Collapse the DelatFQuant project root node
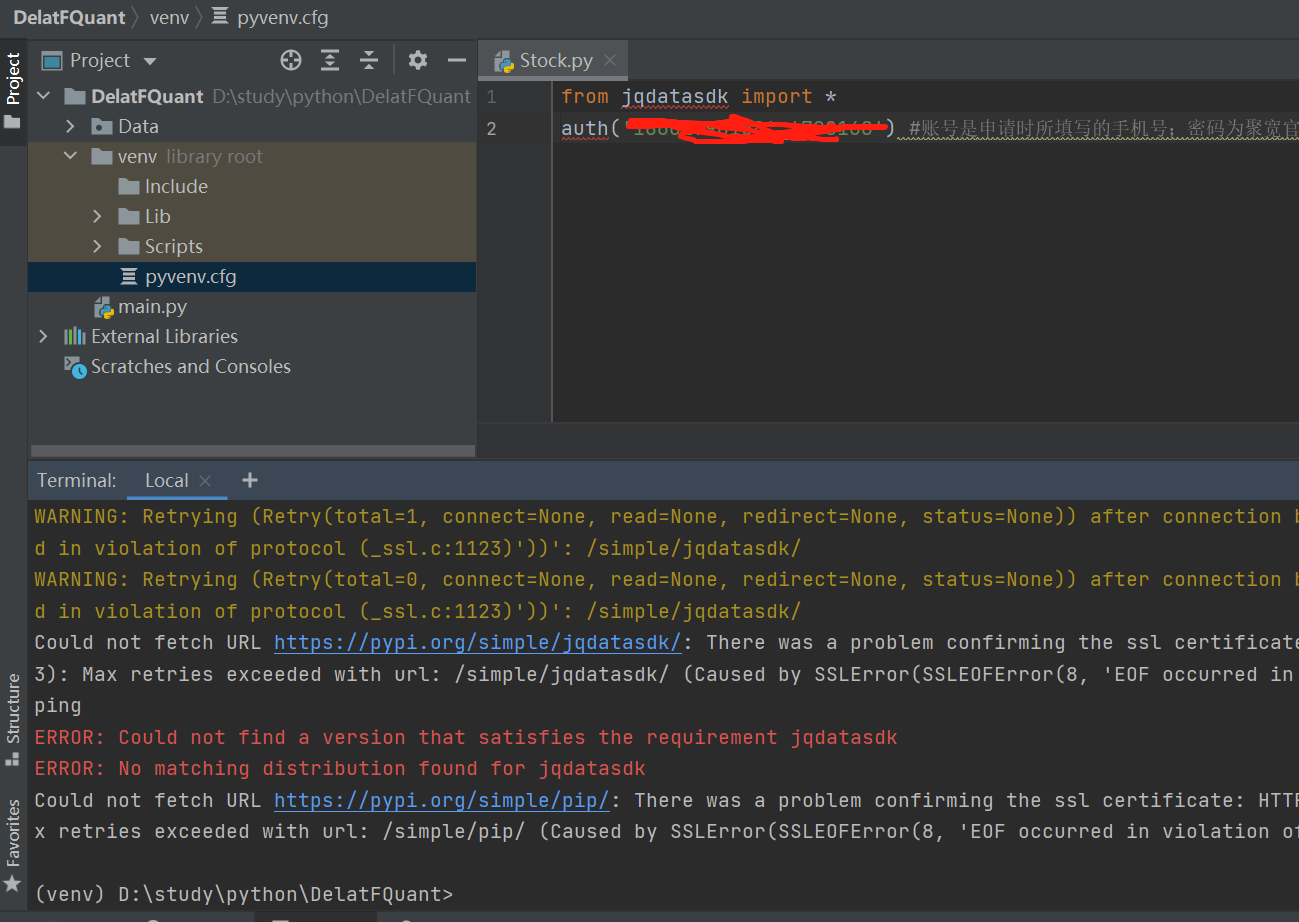1299x922 pixels. [x=43, y=96]
